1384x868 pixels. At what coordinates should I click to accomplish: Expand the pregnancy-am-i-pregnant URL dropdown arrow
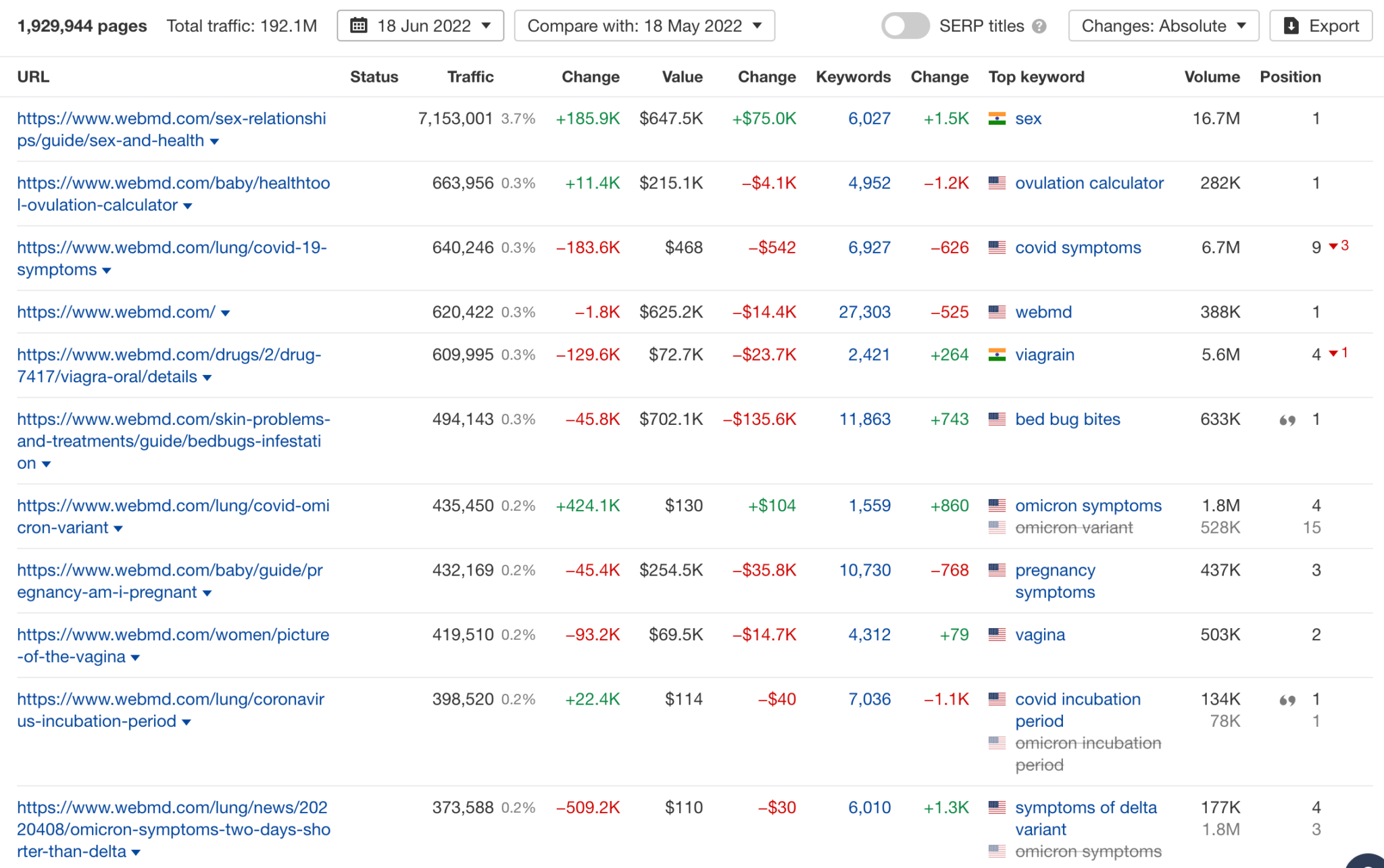(207, 594)
